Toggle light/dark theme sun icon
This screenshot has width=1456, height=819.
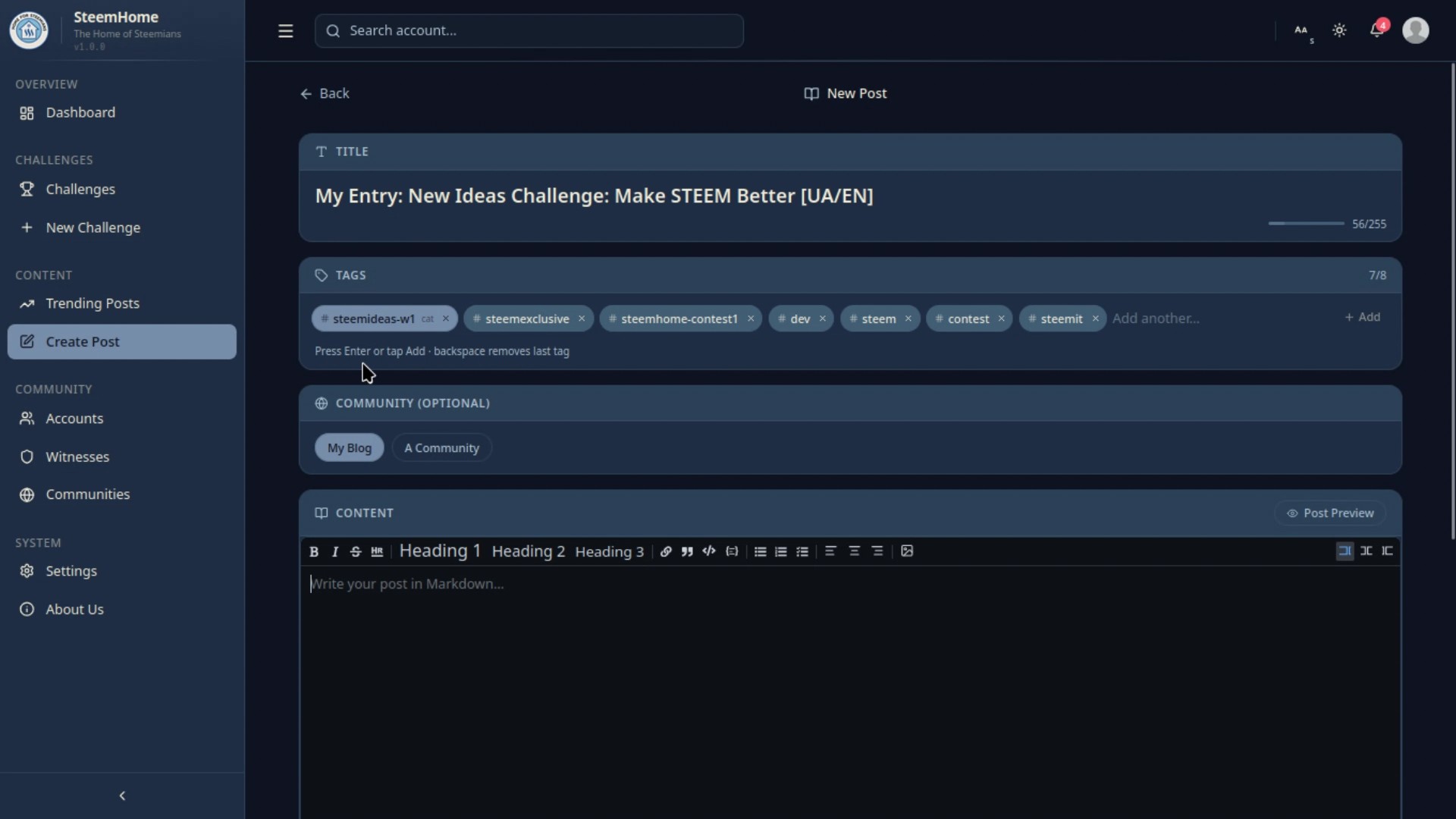(x=1339, y=31)
